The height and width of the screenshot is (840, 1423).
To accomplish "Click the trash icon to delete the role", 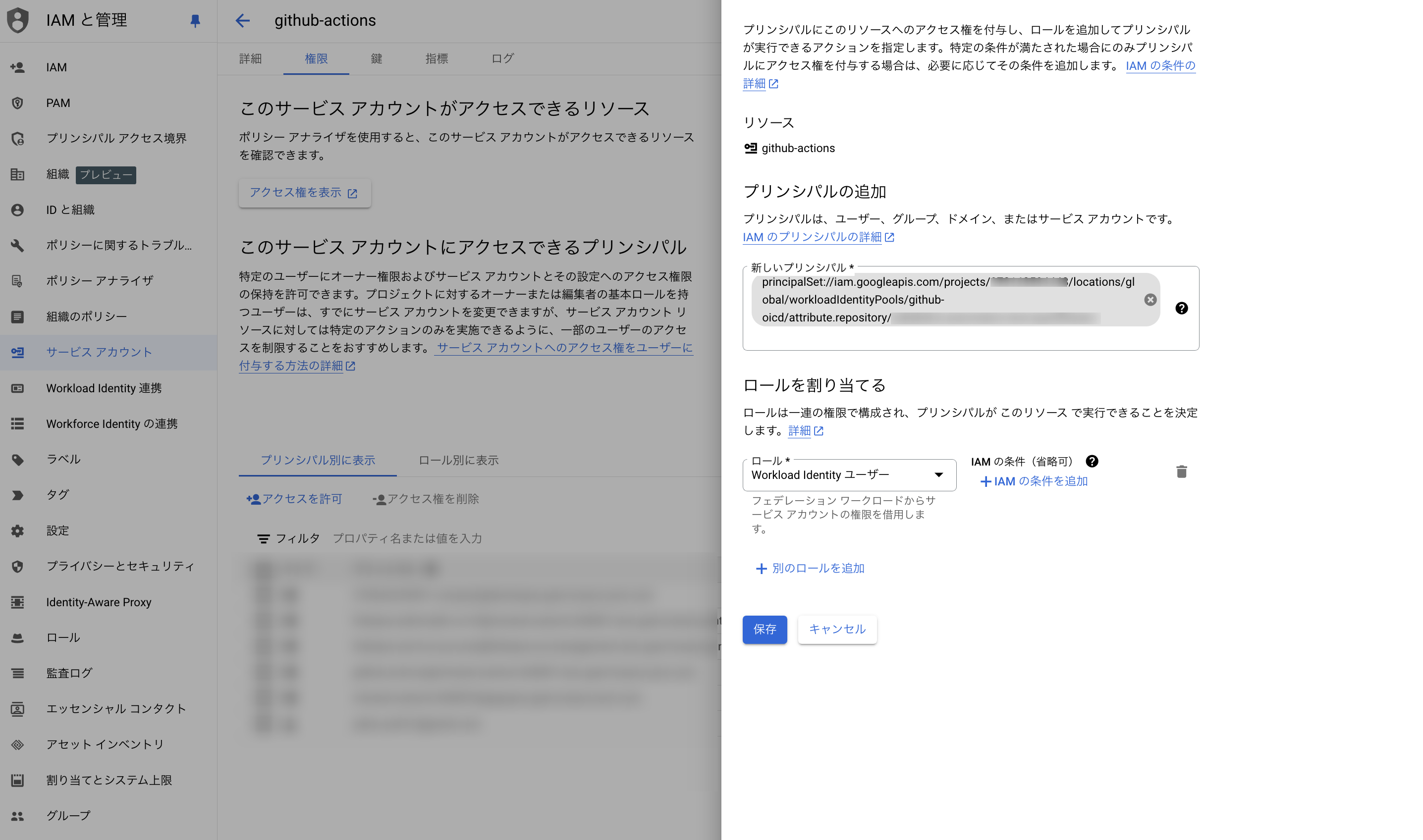I will [x=1181, y=472].
